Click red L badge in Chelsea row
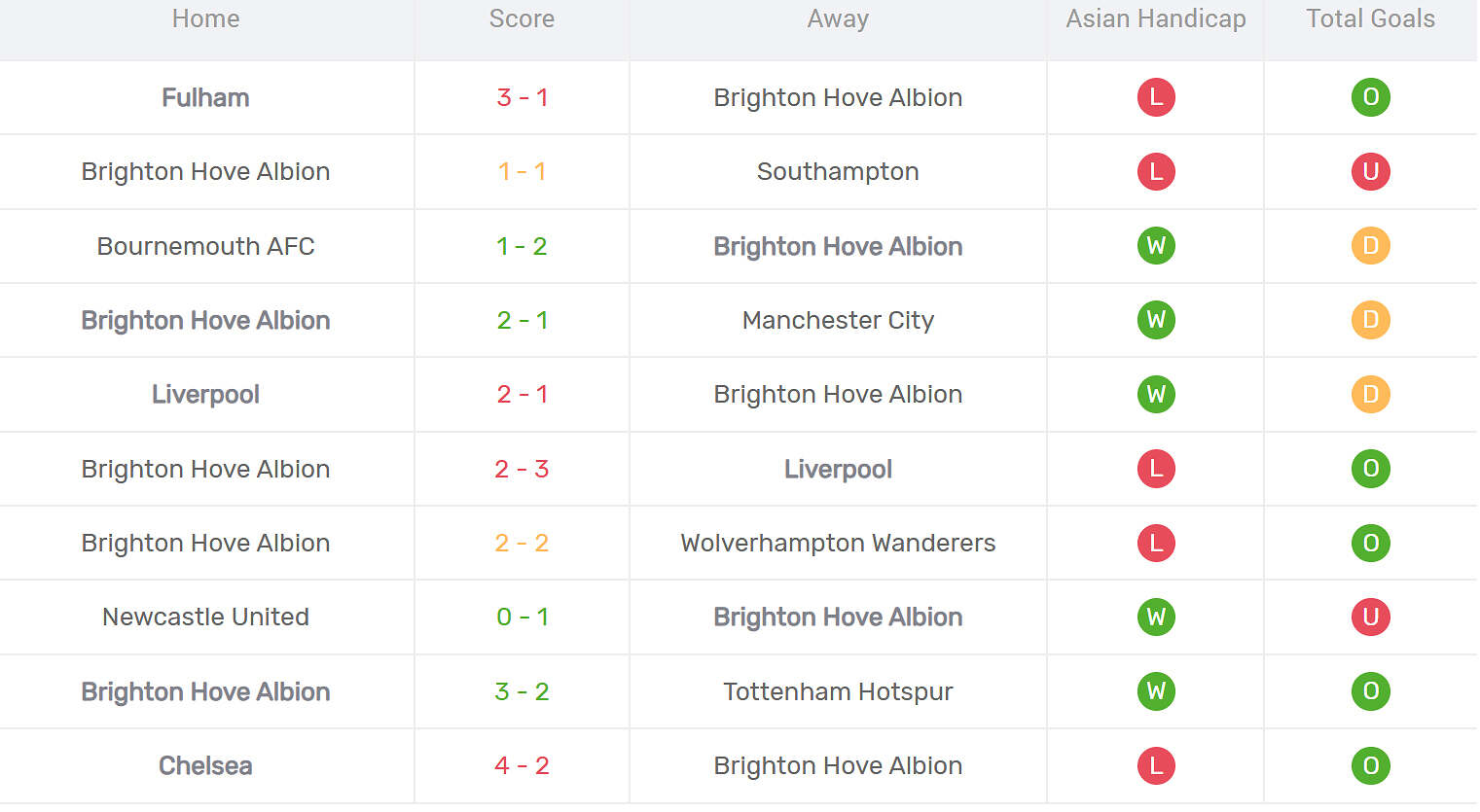 pyautogui.click(x=1156, y=765)
